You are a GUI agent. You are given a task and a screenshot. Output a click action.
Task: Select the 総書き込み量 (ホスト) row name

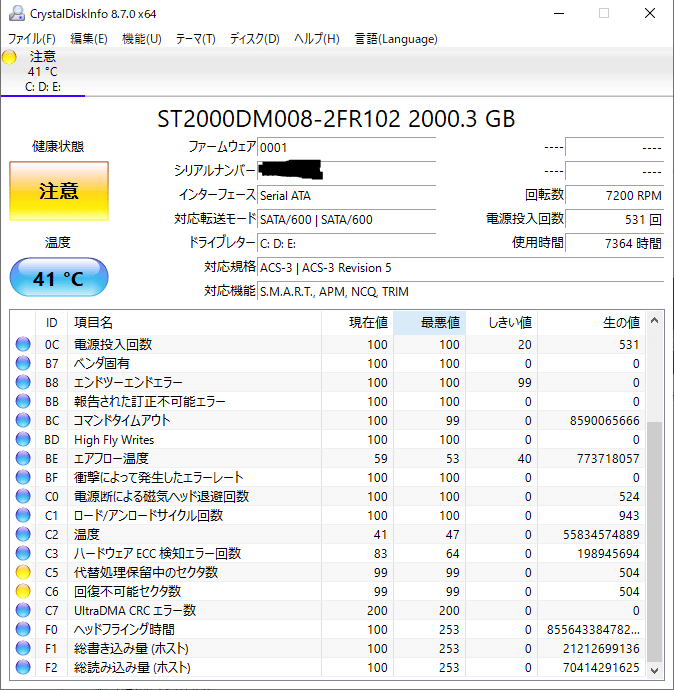coord(131,649)
